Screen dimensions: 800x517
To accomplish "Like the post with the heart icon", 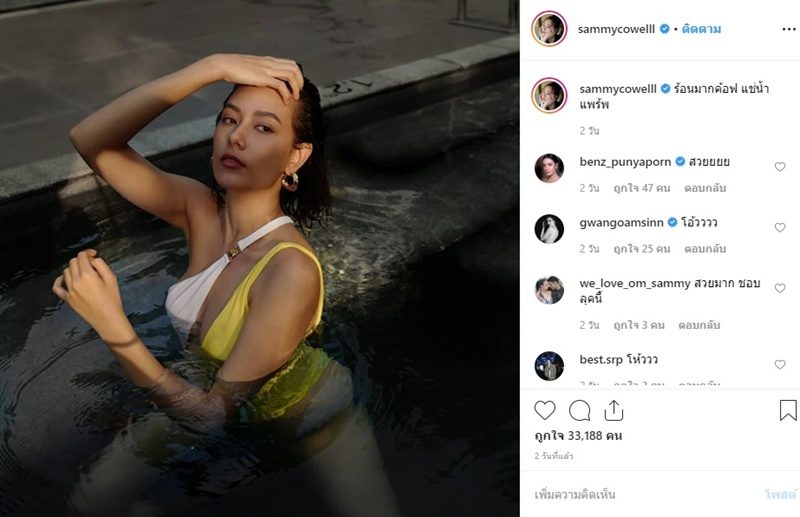I will [x=544, y=410].
